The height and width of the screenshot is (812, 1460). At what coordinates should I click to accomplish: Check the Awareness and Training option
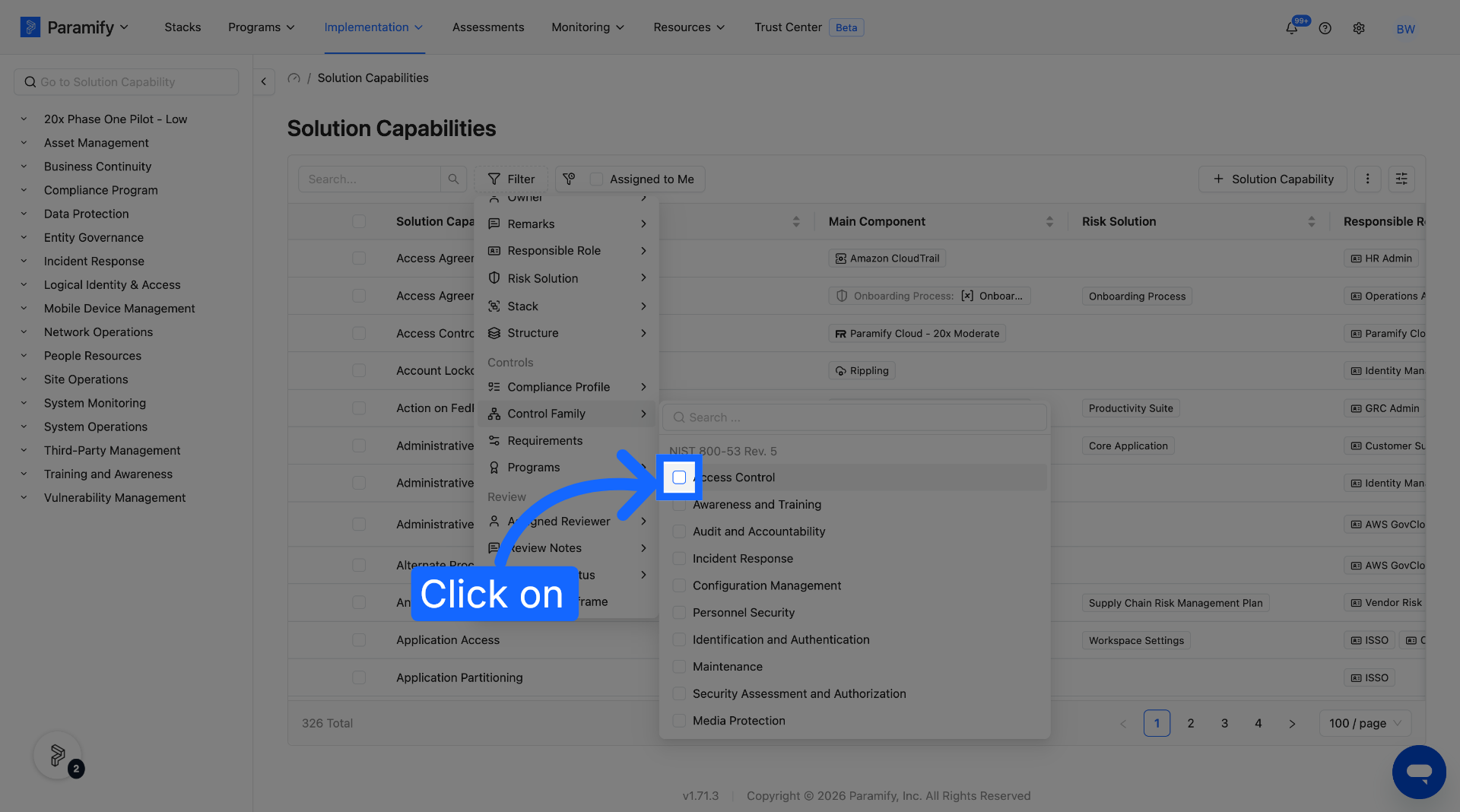tap(679, 505)
